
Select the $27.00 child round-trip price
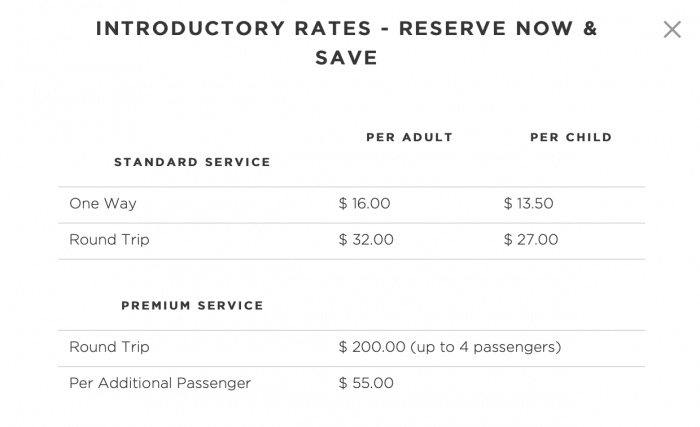(531, 240)
